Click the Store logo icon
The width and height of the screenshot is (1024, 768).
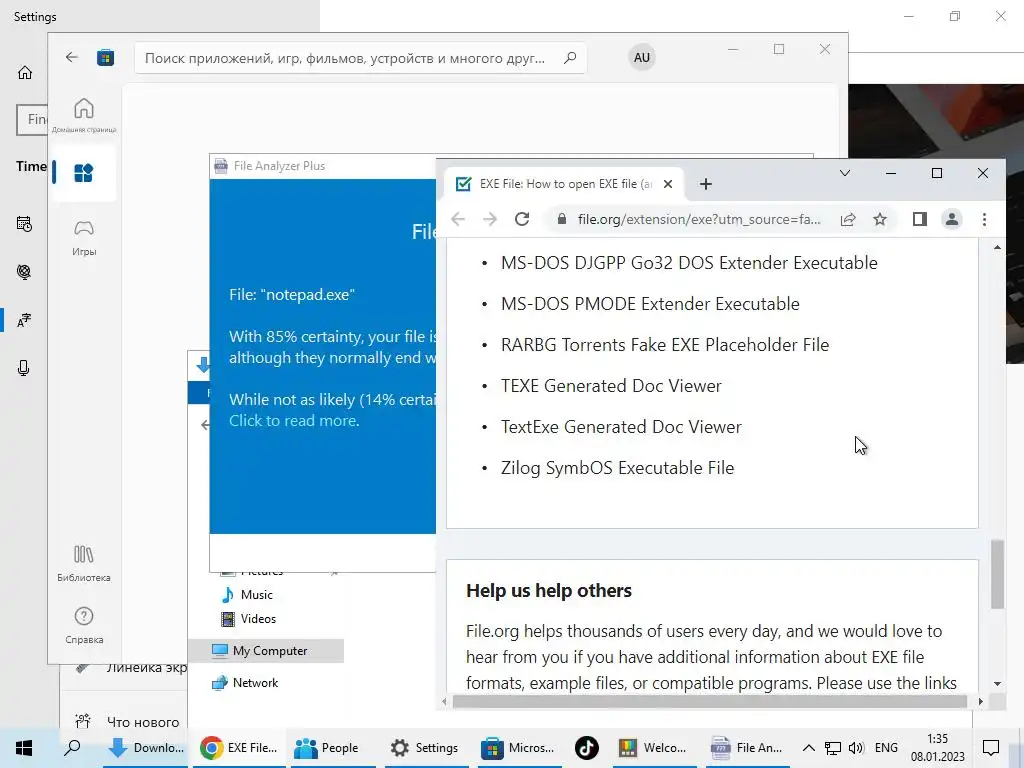click(x=105, y=57)
